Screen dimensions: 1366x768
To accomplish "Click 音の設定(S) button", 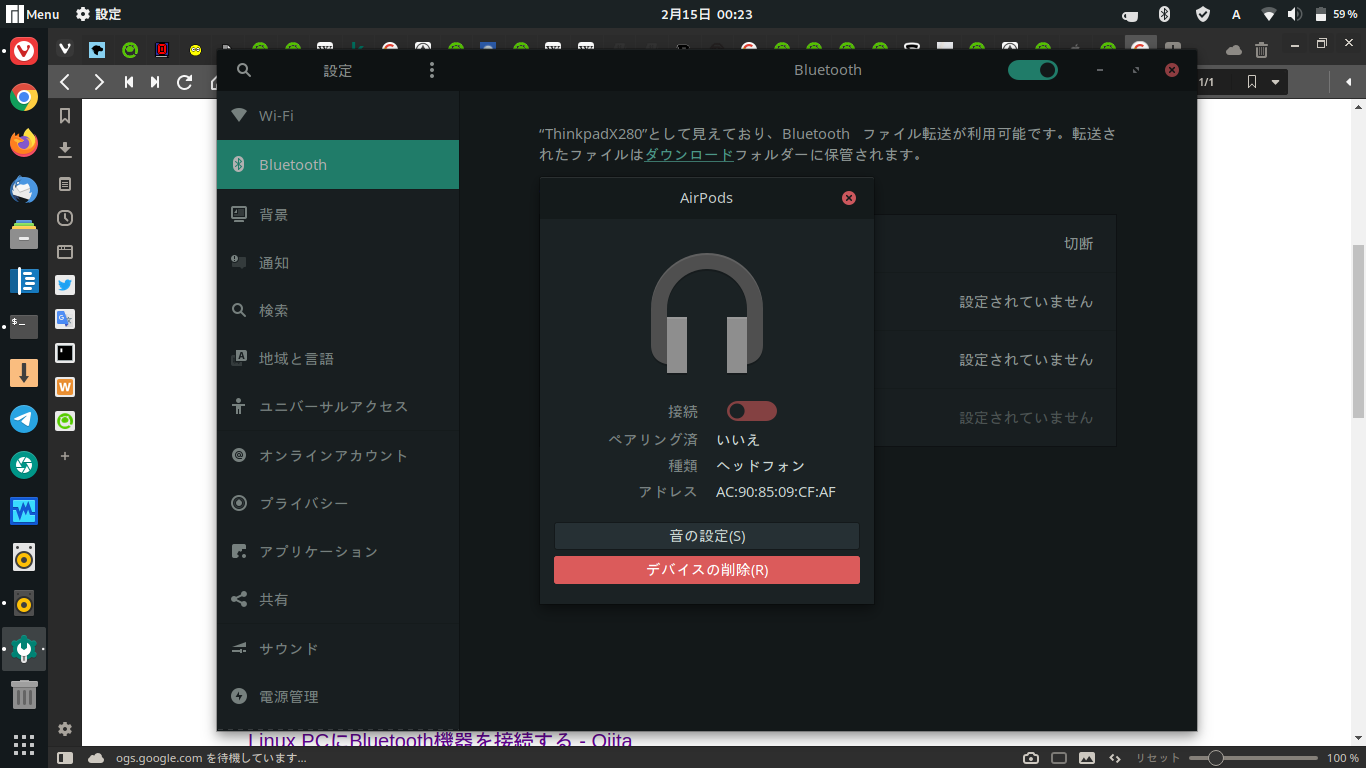I will (707, 536).
